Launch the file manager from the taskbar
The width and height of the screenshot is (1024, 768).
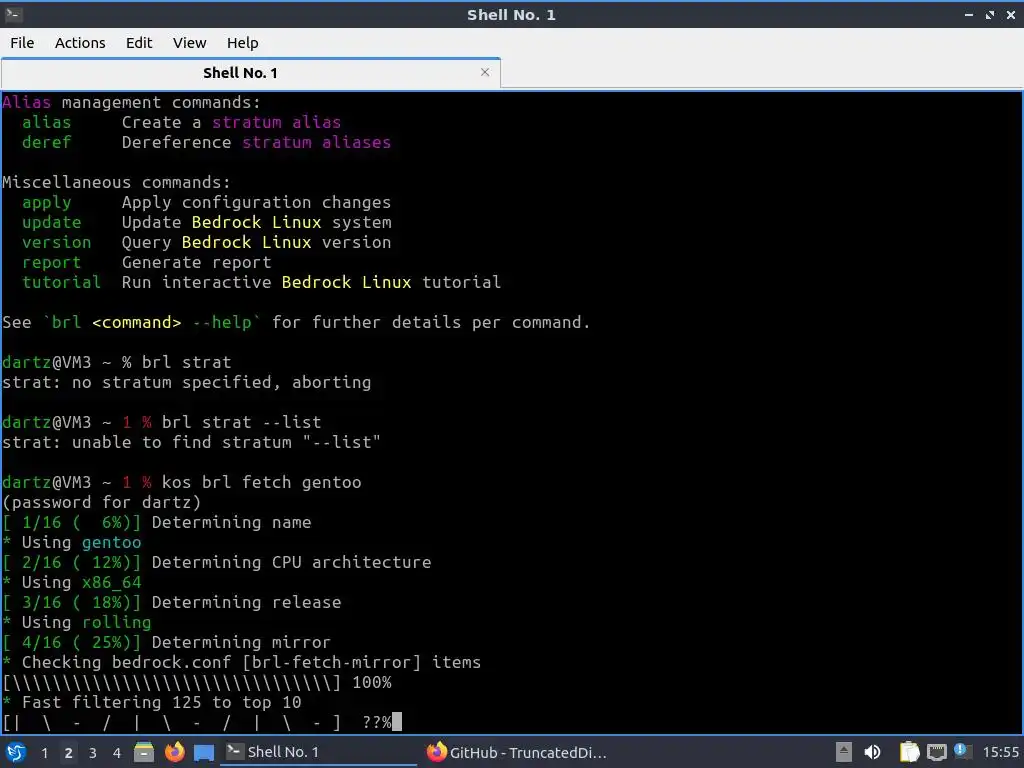(x=144, y=752)
